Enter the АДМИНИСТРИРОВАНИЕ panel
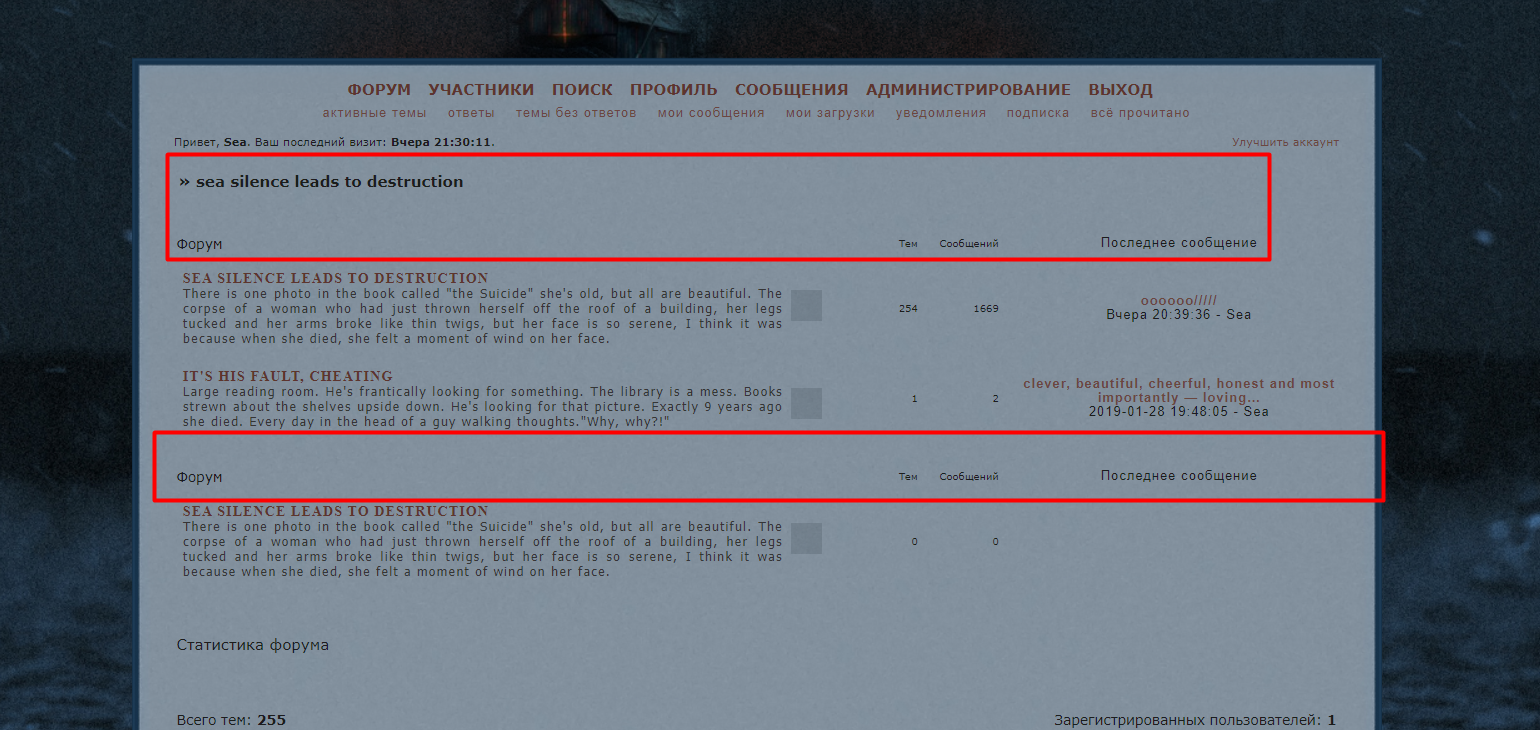1540x730 pixels. pyautogui.click(x=968, y=90)
